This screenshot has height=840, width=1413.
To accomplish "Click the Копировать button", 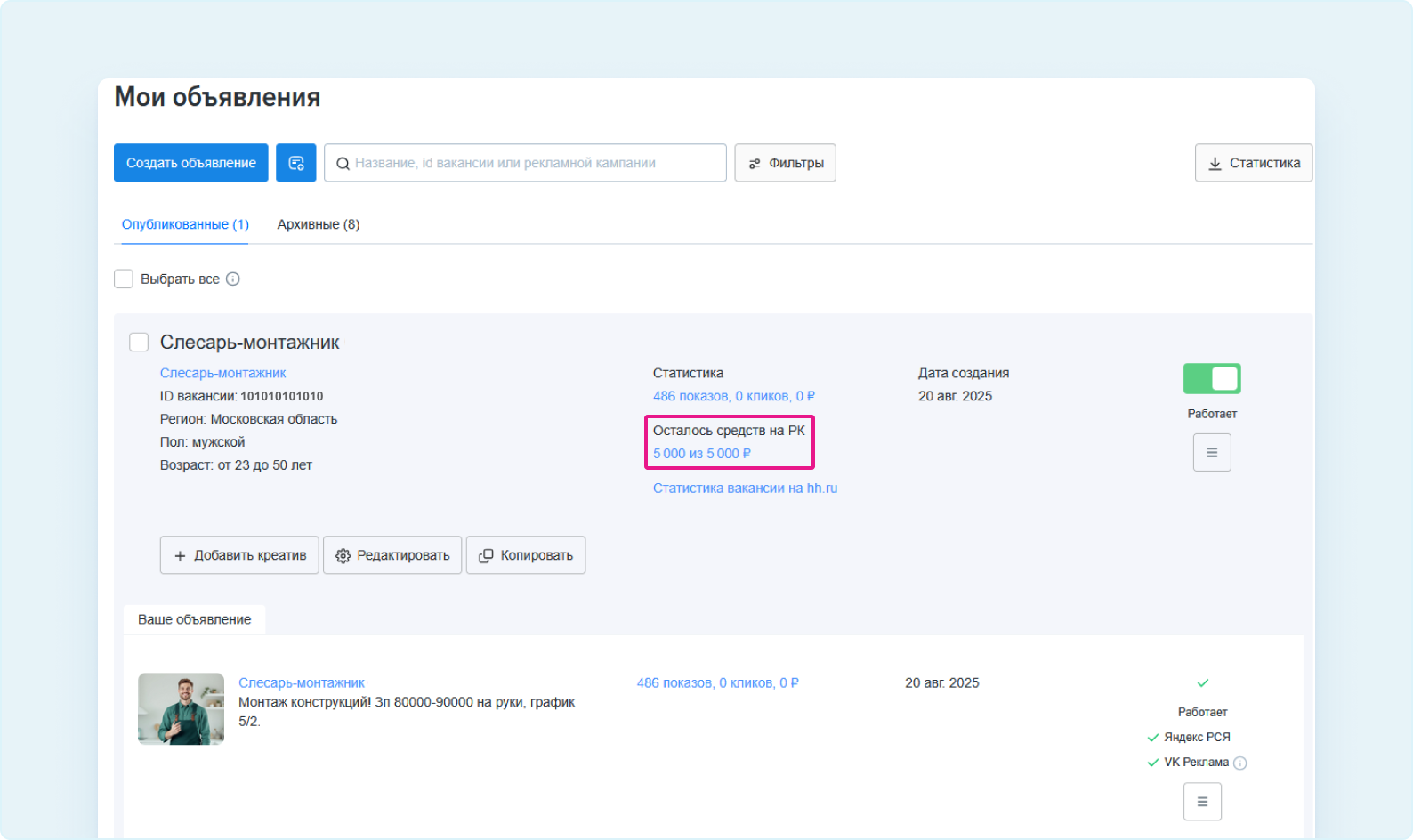I will 526,555.
